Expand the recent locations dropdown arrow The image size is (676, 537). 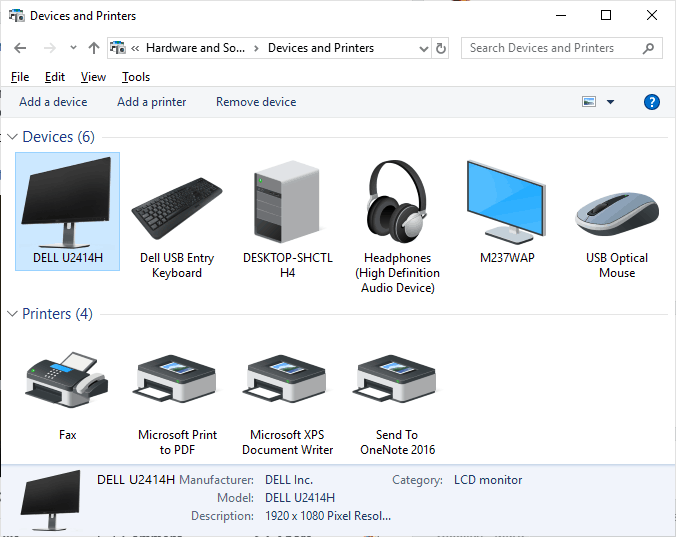pyautogui.click(x=73, y=48)
